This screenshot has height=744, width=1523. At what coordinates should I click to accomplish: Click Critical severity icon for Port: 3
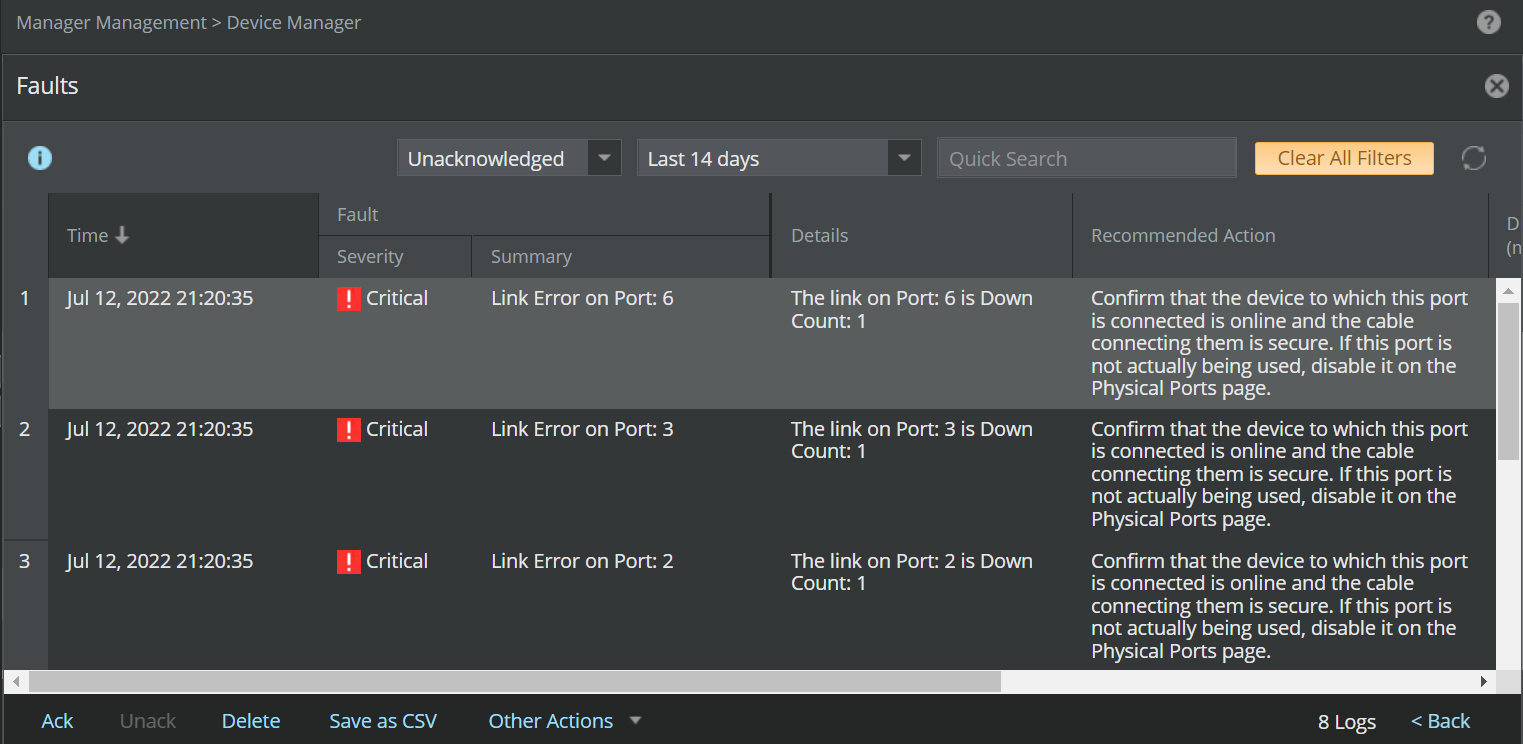[x=348, y=430]
